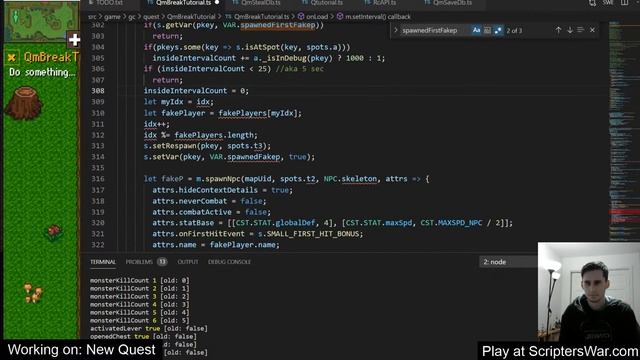The height and width of the screenshot is (360, 640).
Task: Click the Open Changes icon in editor toolbar
Action: 592,3
